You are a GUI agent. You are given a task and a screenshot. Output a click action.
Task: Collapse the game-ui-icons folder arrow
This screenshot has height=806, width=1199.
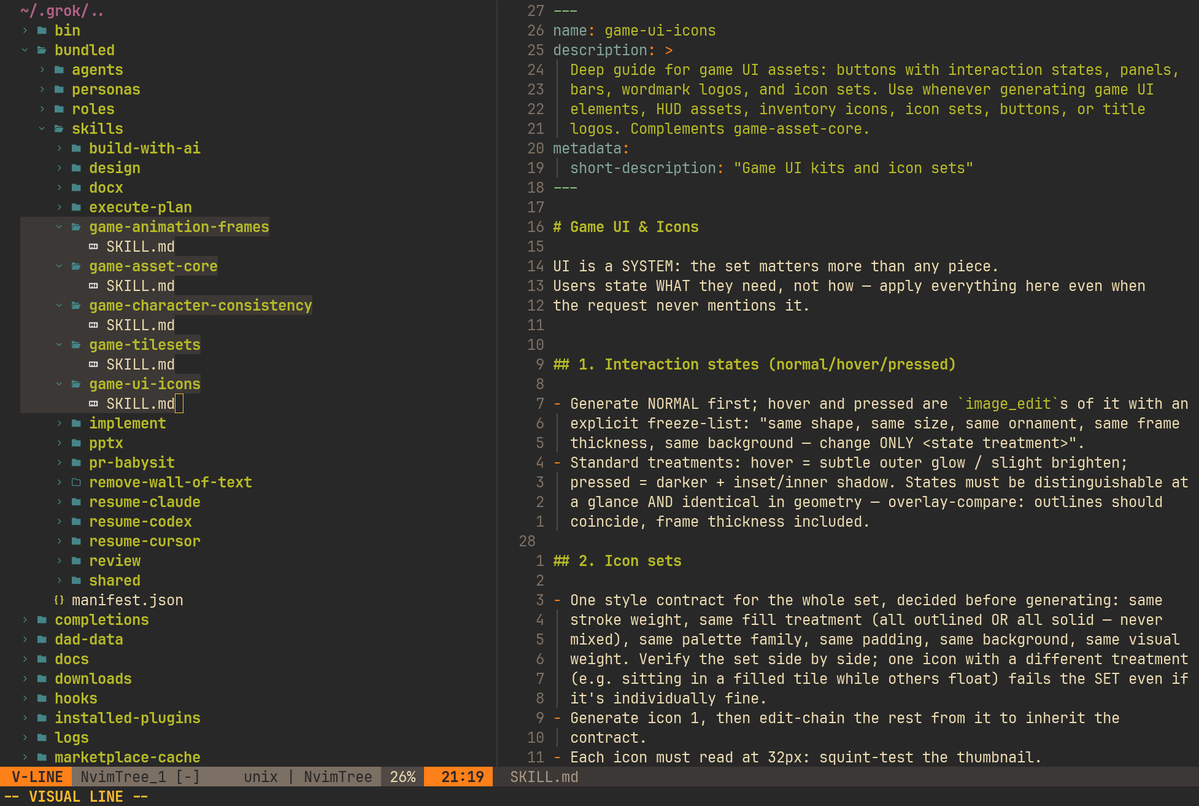(60, 384)
